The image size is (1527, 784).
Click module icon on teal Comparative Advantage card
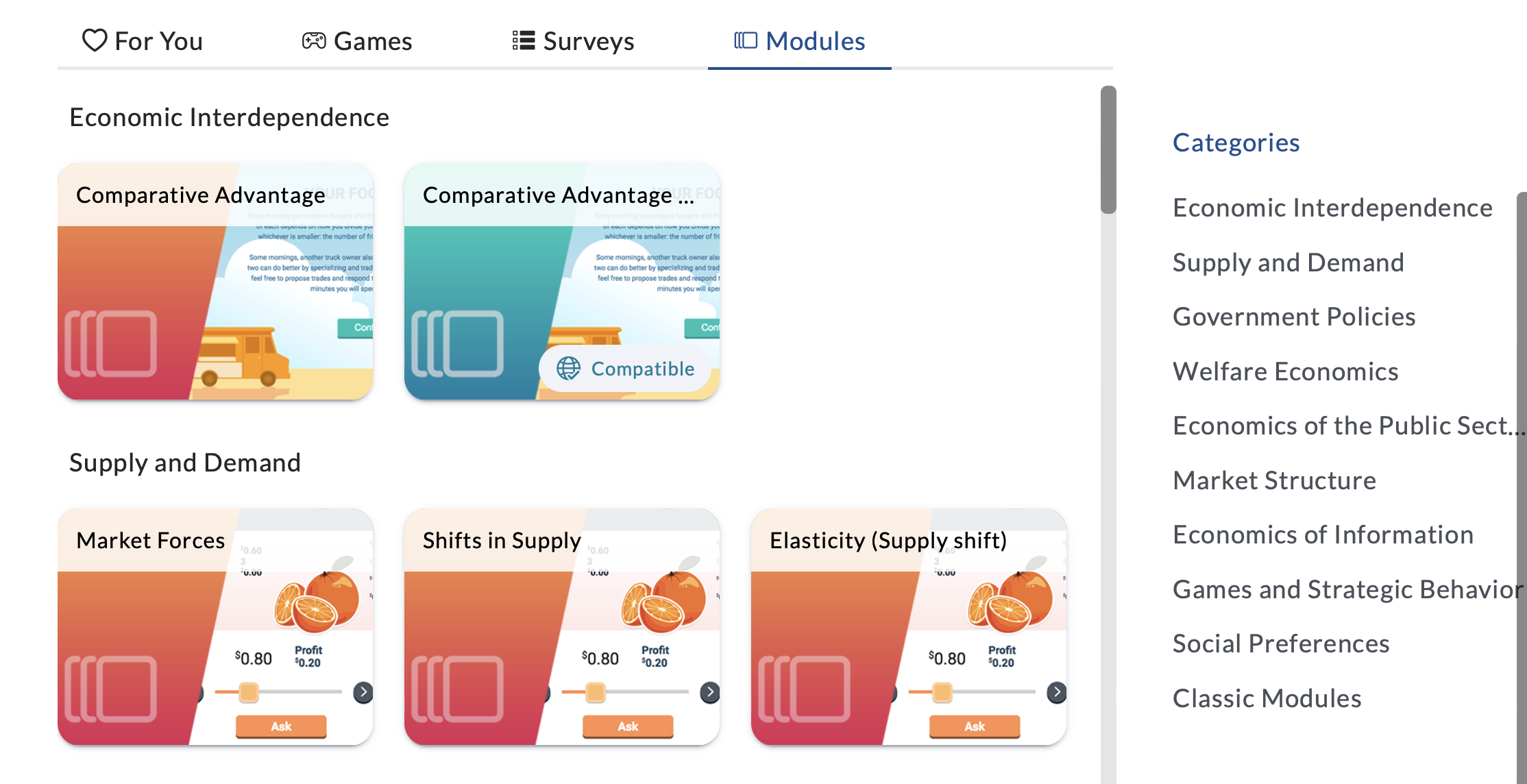[458, 343]
